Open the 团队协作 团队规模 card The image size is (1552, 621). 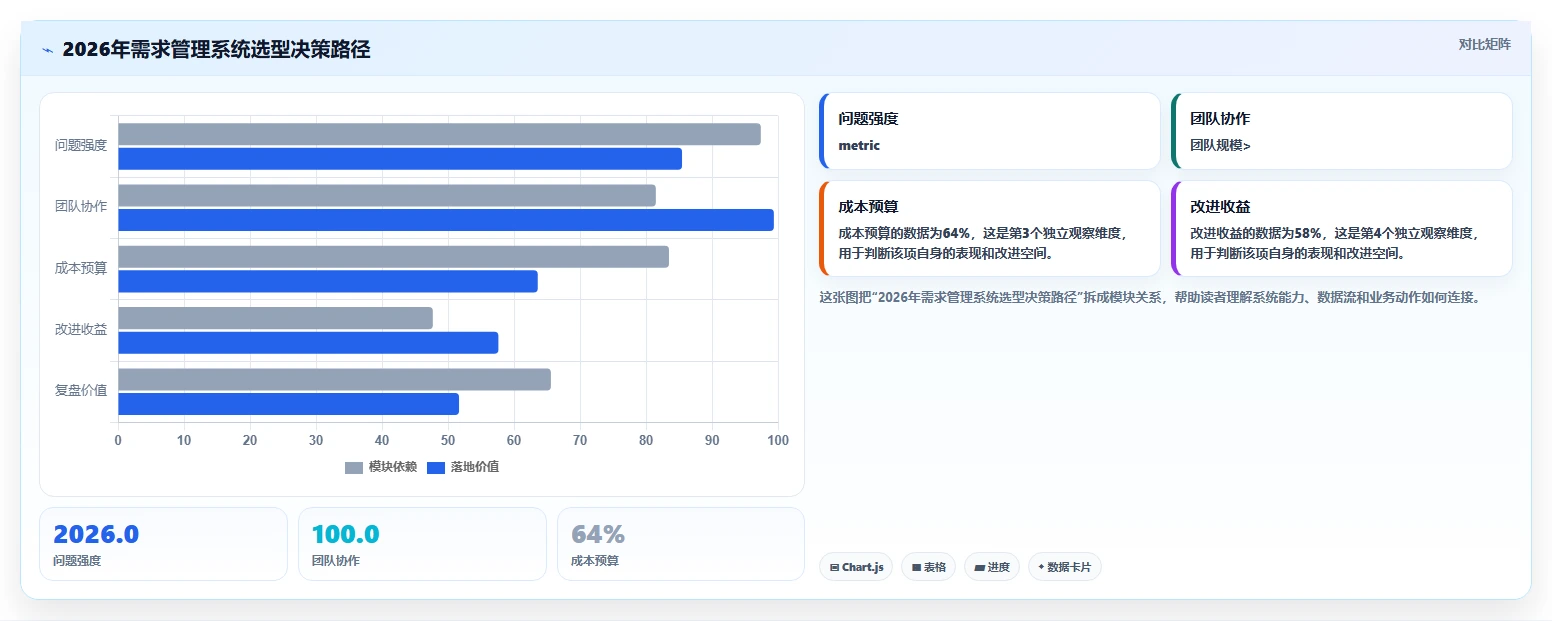(x=1341, y=131)
